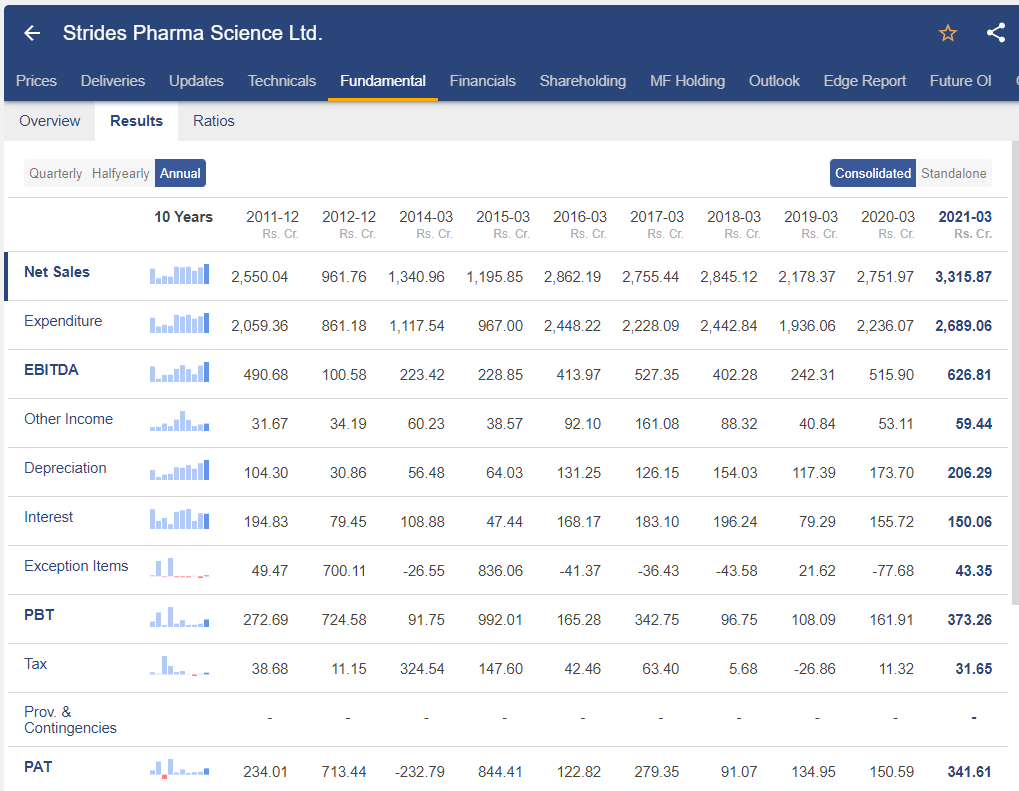Switch to the Overview sub-tab

49,121
